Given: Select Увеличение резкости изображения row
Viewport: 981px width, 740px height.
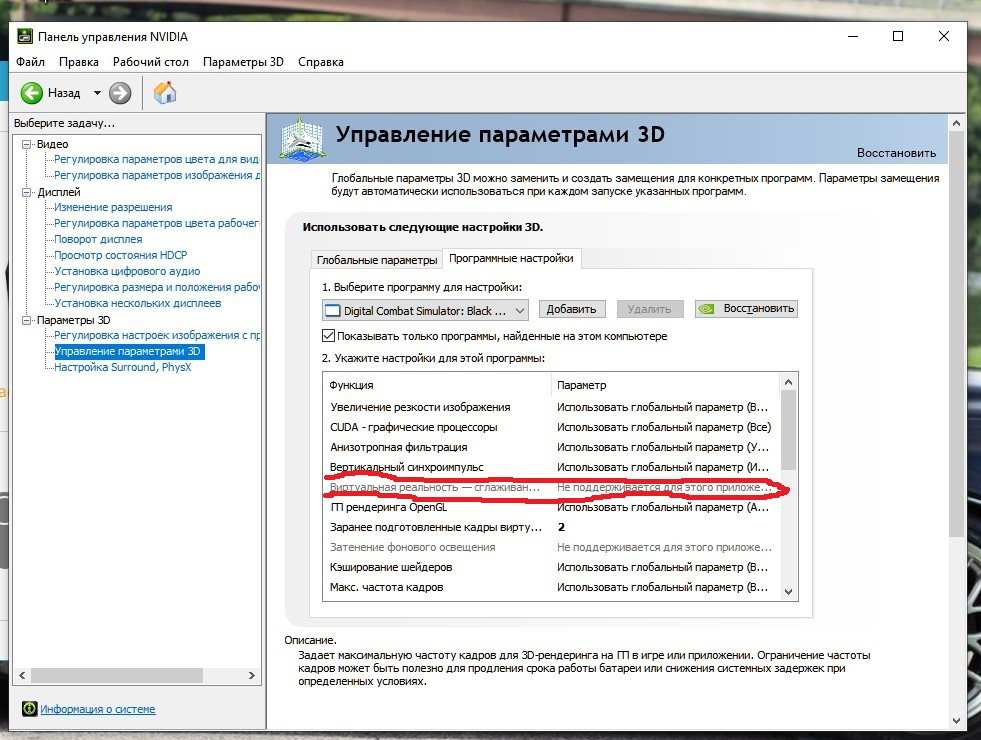Looking at the screenshot, I should tap(552, 407).
